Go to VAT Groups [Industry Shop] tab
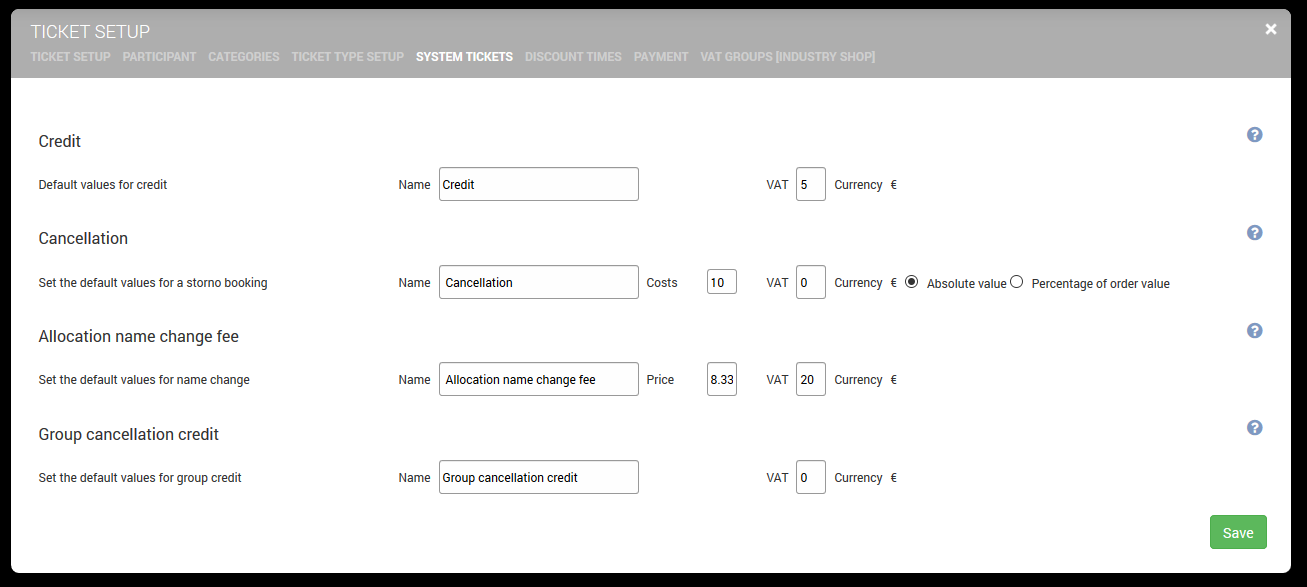 click(788, 57)
